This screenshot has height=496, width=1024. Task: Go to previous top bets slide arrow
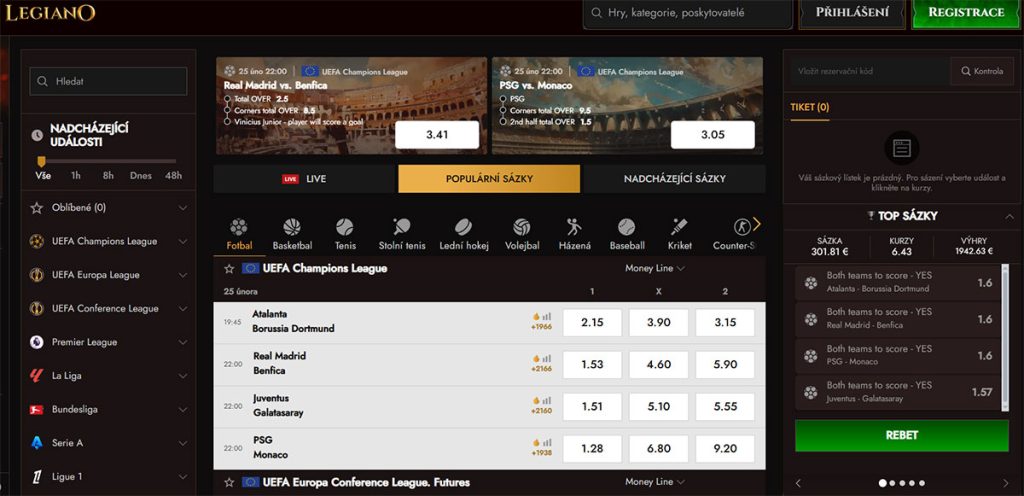(x=798, y=483)
